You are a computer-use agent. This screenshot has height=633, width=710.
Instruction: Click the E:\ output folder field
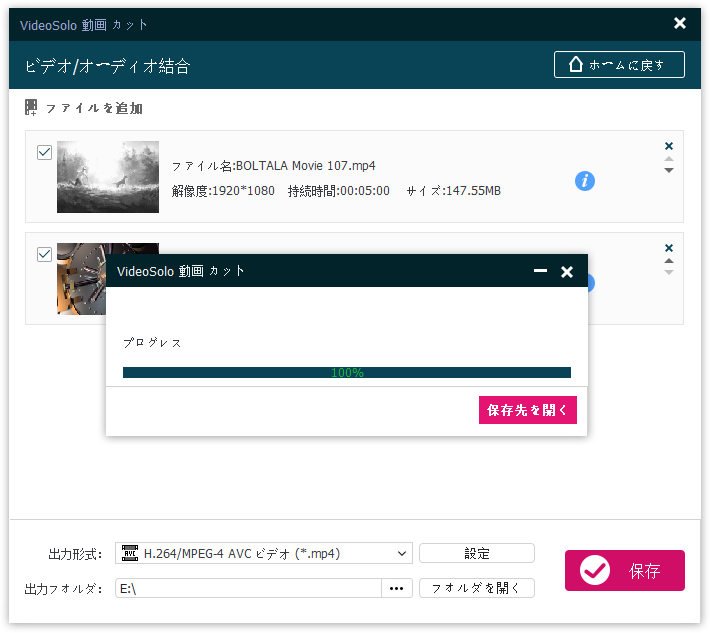click(x=248, y=588)
